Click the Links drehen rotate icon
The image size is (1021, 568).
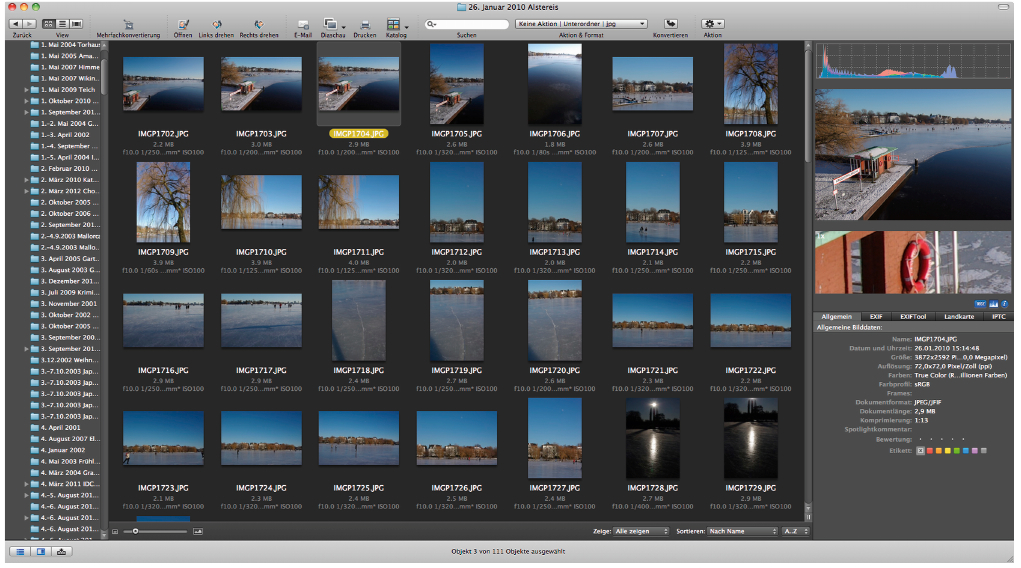(217, 23)
